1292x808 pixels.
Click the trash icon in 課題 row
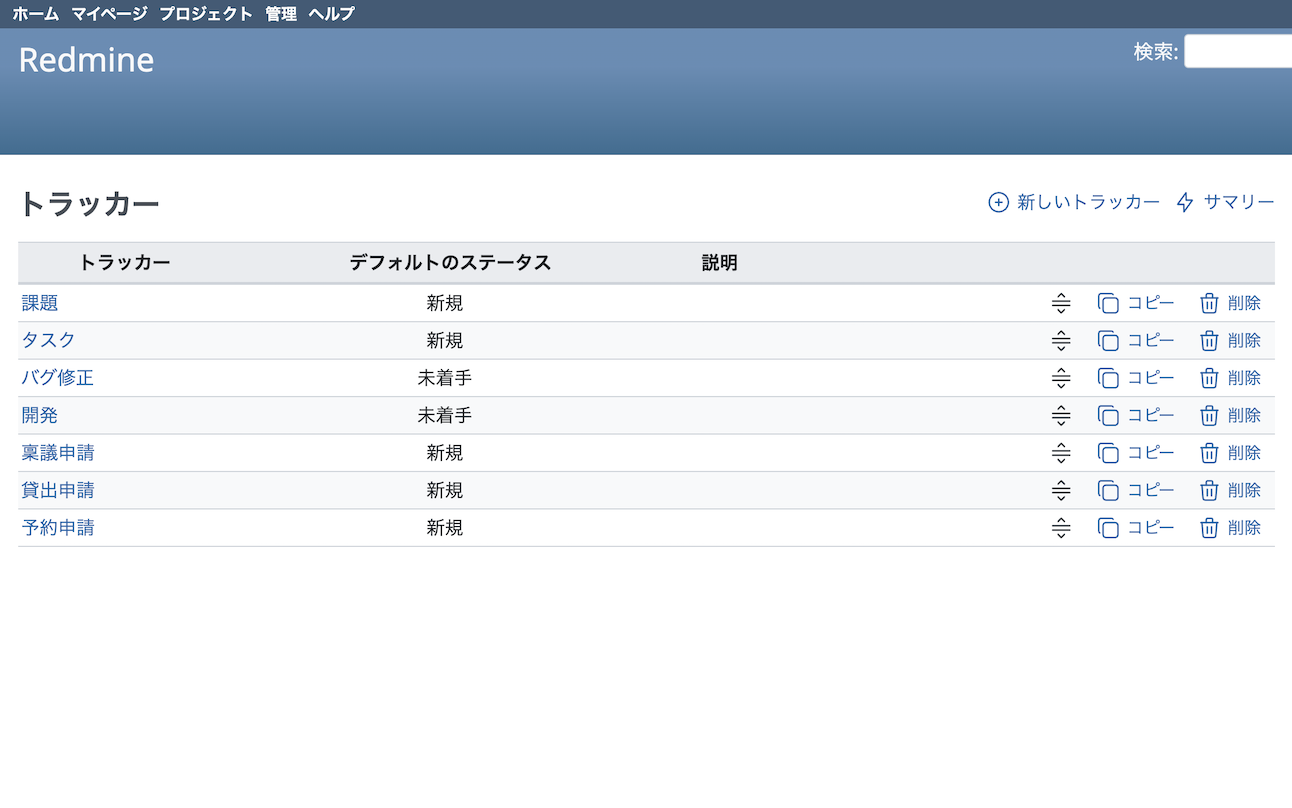tap(1209, 304)
